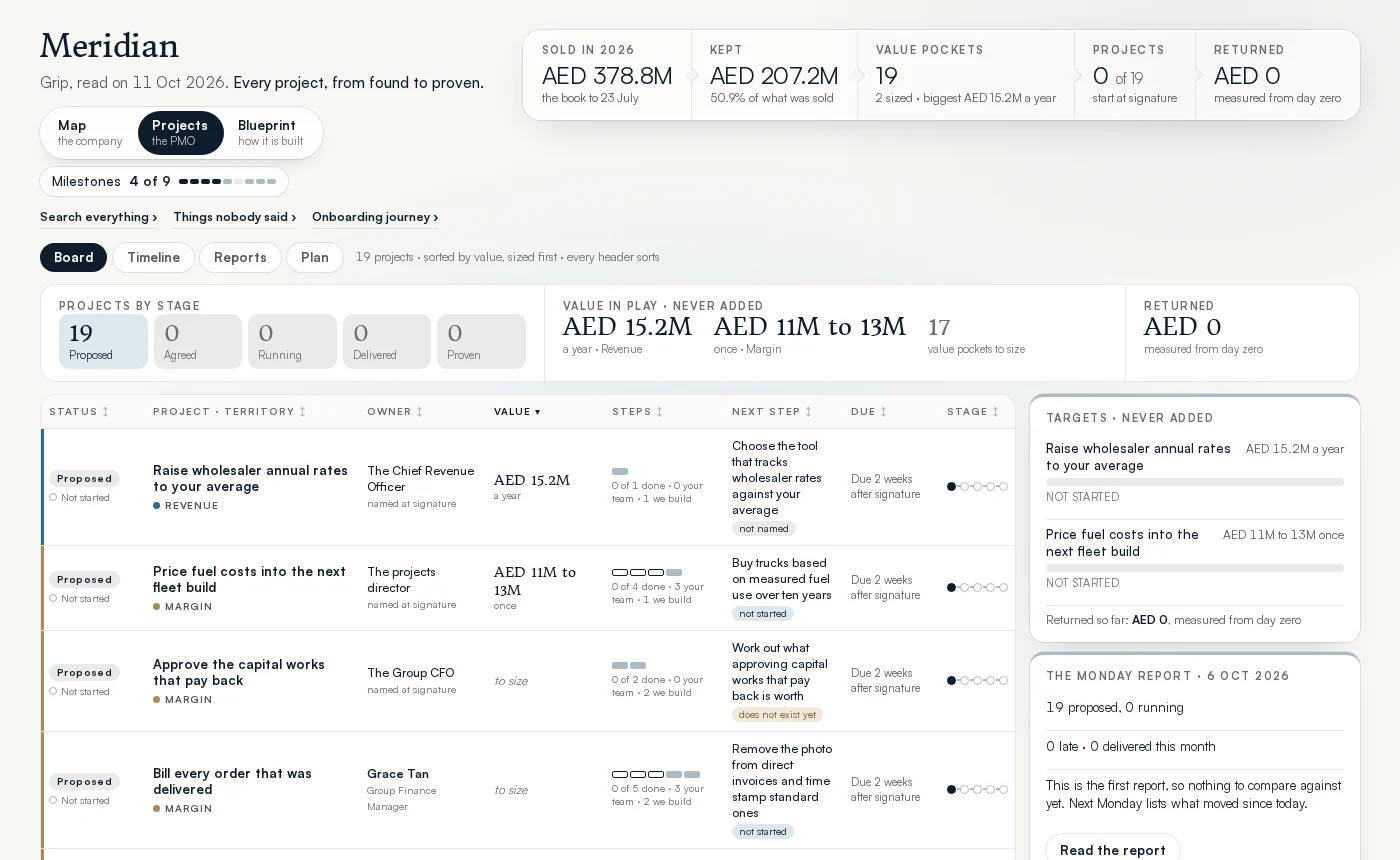This screenshot has height=860, width=1400.
Task: Open project Approve the capital works that pay back
Action: [x=239, y=672]
